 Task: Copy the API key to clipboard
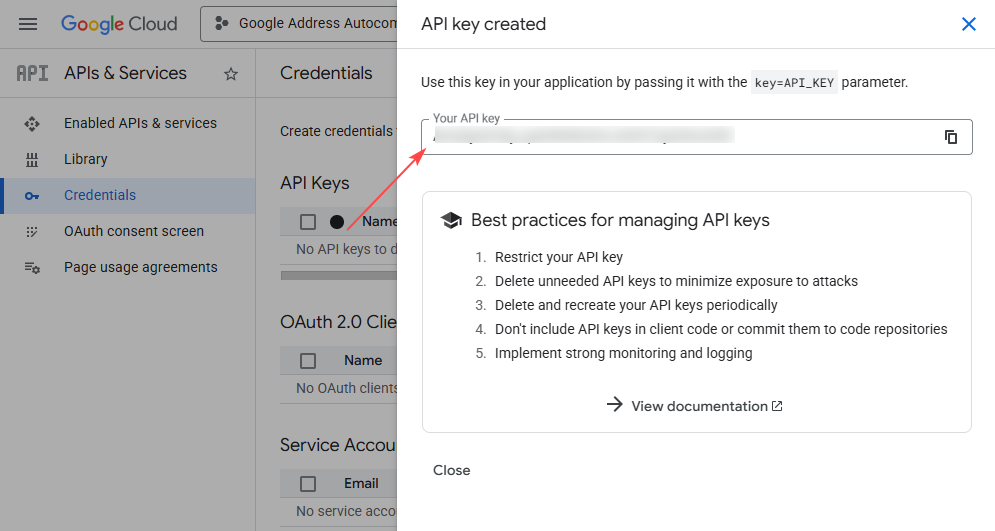click(951, 137)
